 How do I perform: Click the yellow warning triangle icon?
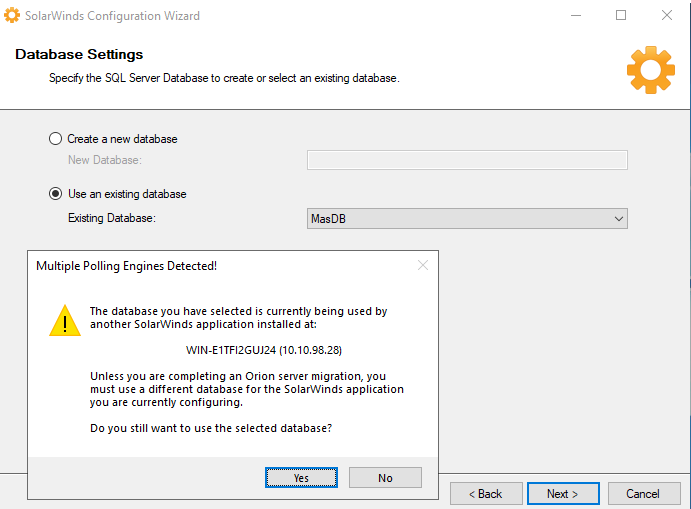(65, 321)
